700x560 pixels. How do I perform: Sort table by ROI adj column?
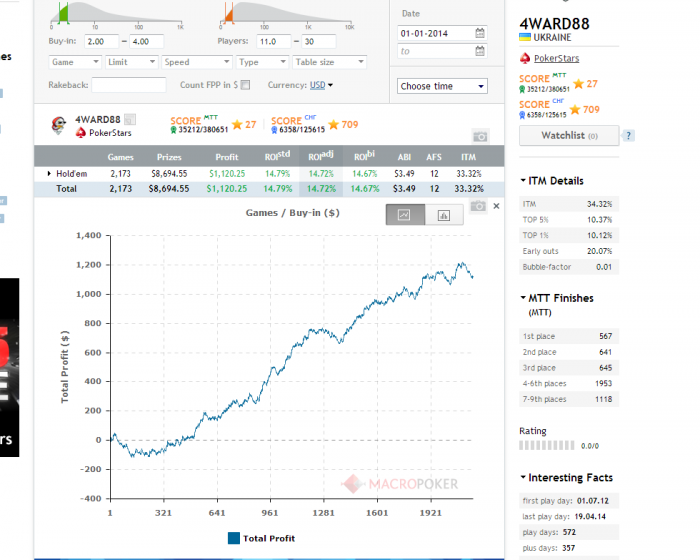pyautogui.click(x=321, y=156)
